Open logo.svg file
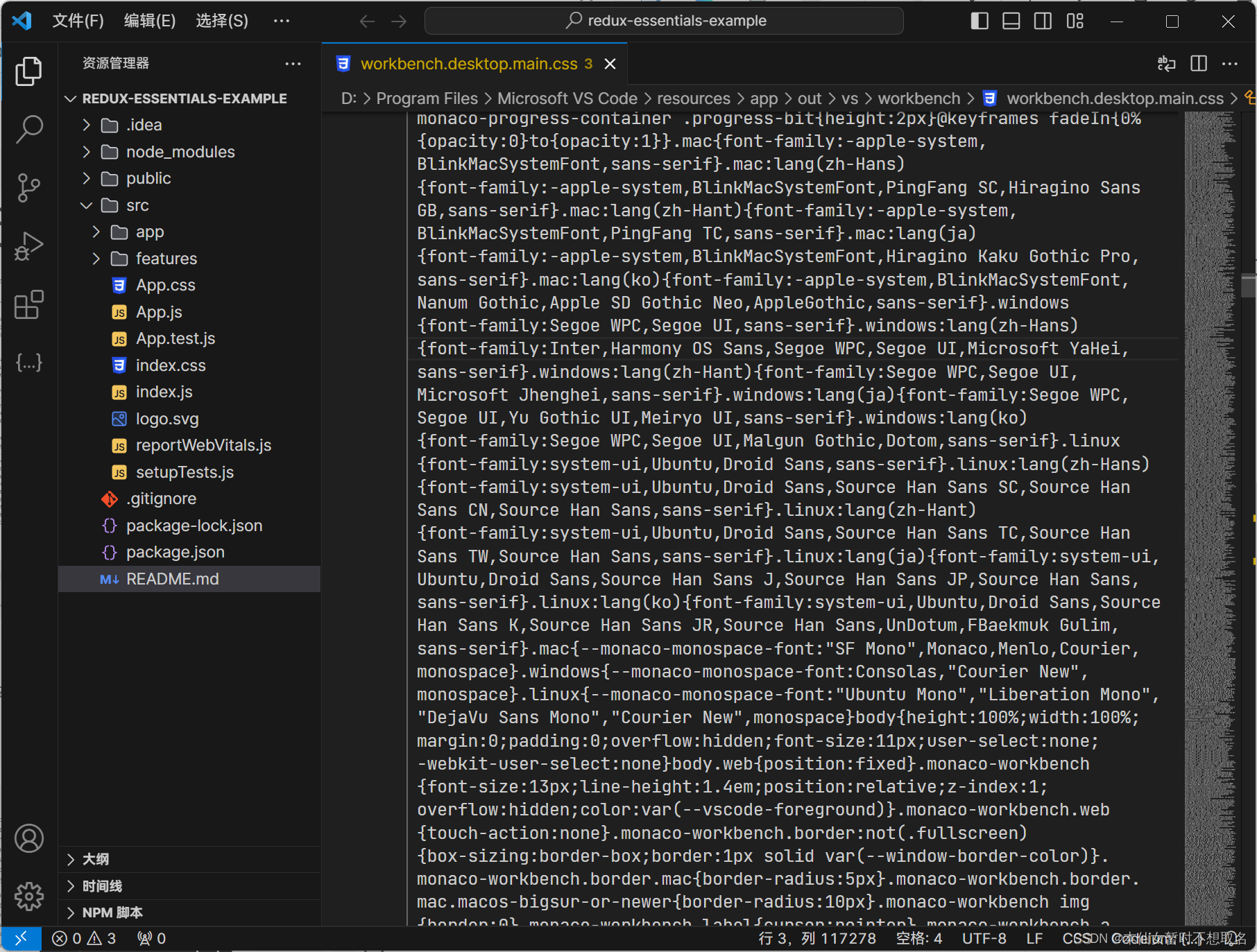The height and width of the screenshot is (952, 1257). pyautogui.click(x=189, y=419)
